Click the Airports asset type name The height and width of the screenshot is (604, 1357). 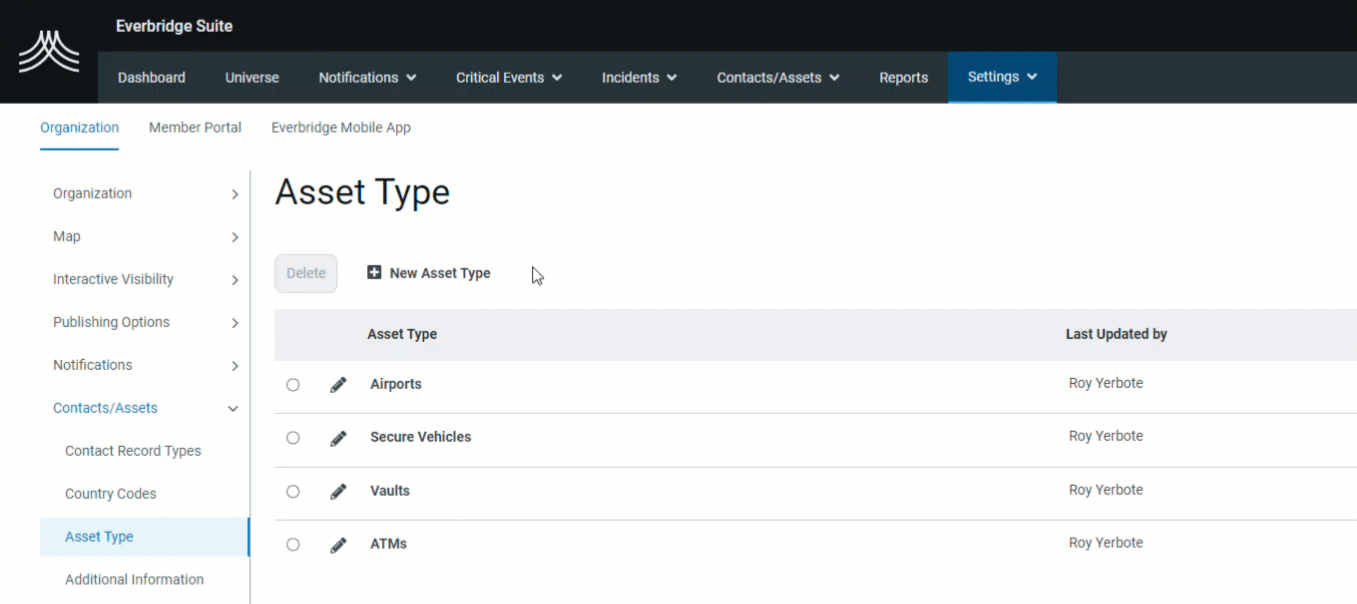(x=396, y=384)
